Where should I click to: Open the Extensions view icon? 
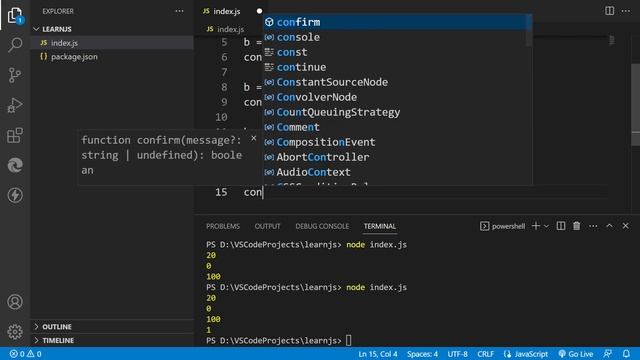coord(15,136)
